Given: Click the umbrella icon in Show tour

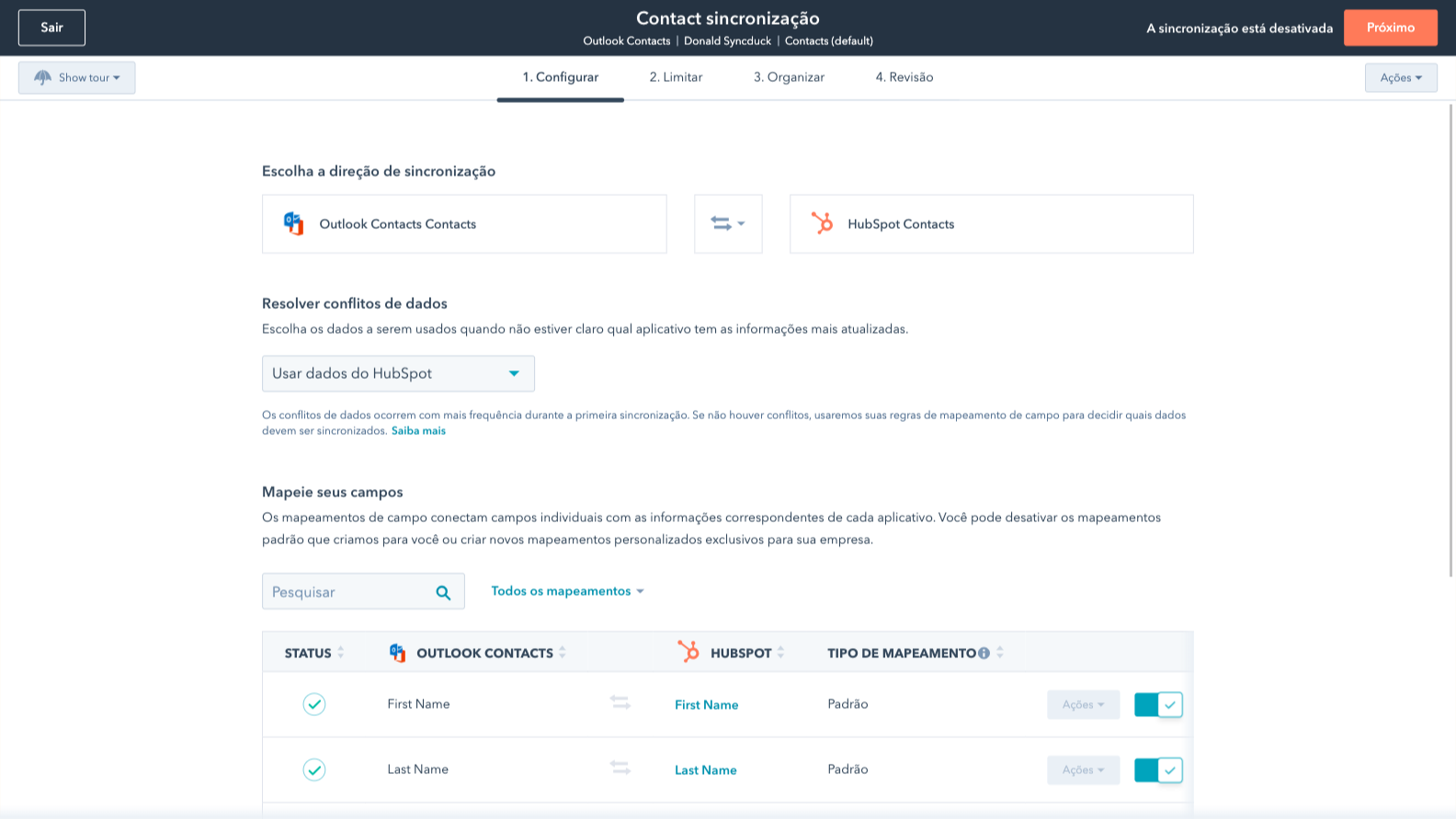Looking at the screenshot, I should coord(42,78).
